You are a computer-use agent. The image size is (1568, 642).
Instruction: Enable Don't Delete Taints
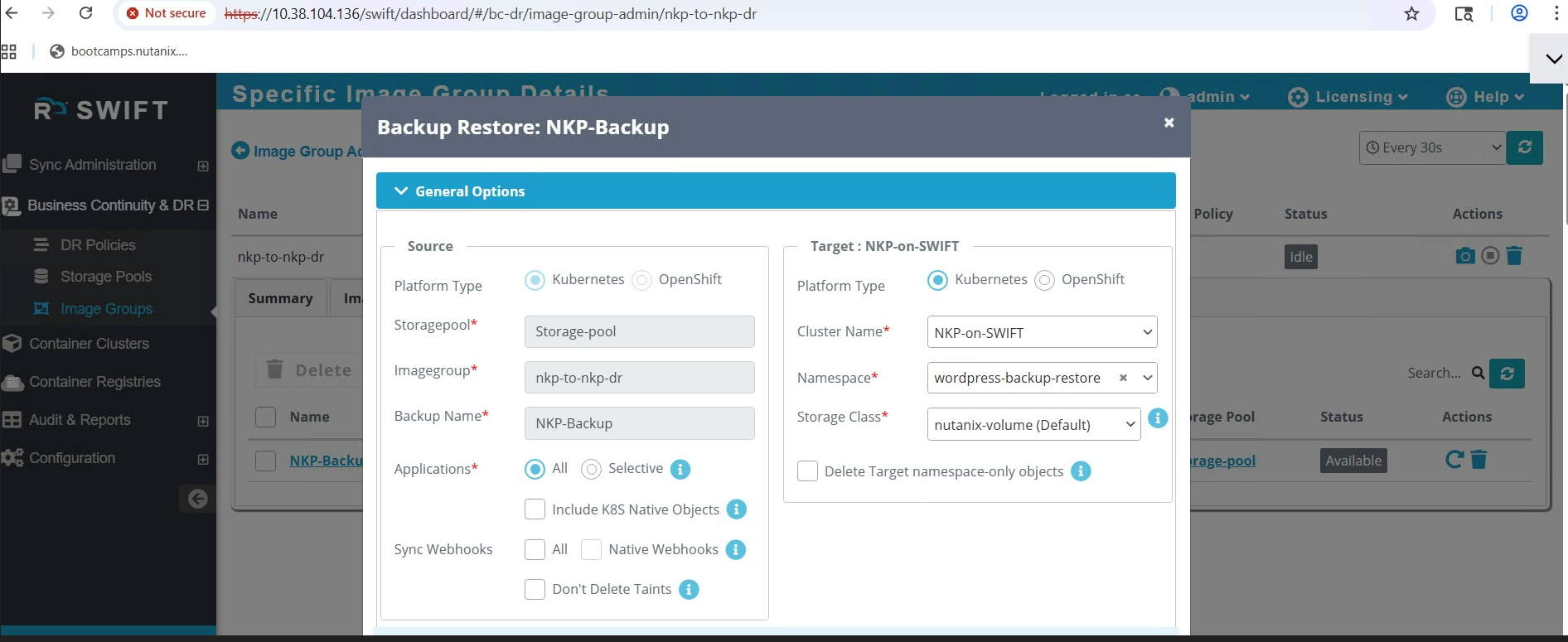pos(535,589)
